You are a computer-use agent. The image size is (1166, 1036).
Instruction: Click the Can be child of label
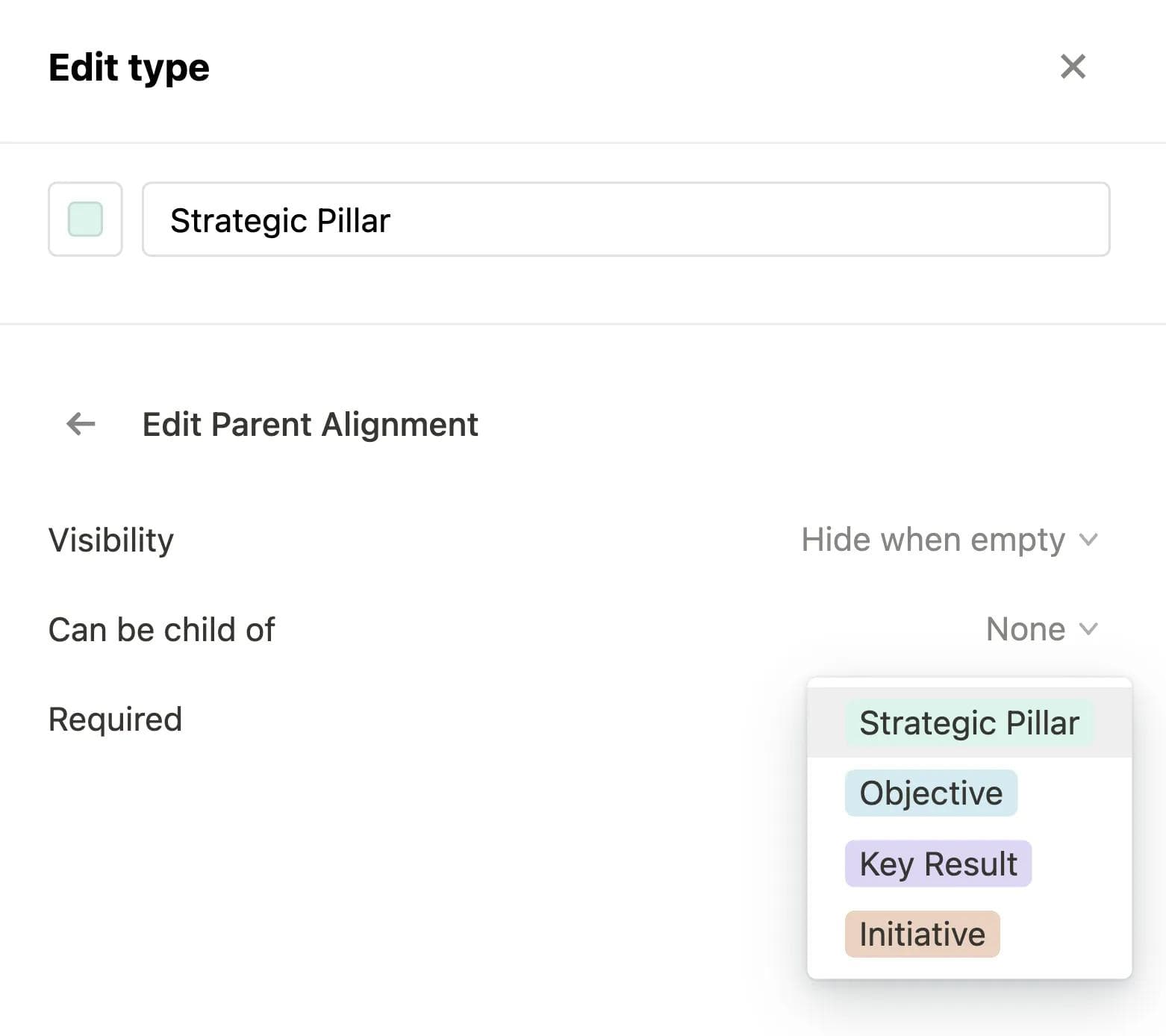161,629
